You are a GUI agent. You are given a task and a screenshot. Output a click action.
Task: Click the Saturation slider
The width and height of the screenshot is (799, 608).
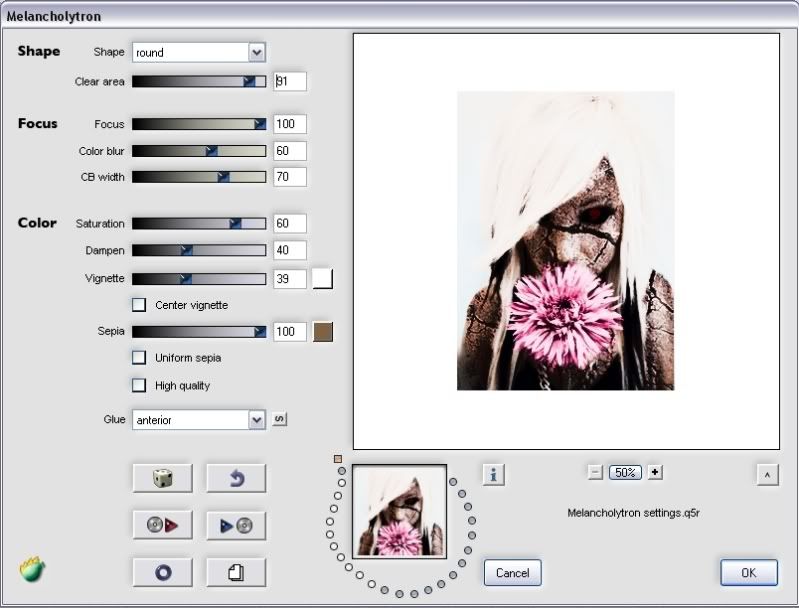coord(199,223)
